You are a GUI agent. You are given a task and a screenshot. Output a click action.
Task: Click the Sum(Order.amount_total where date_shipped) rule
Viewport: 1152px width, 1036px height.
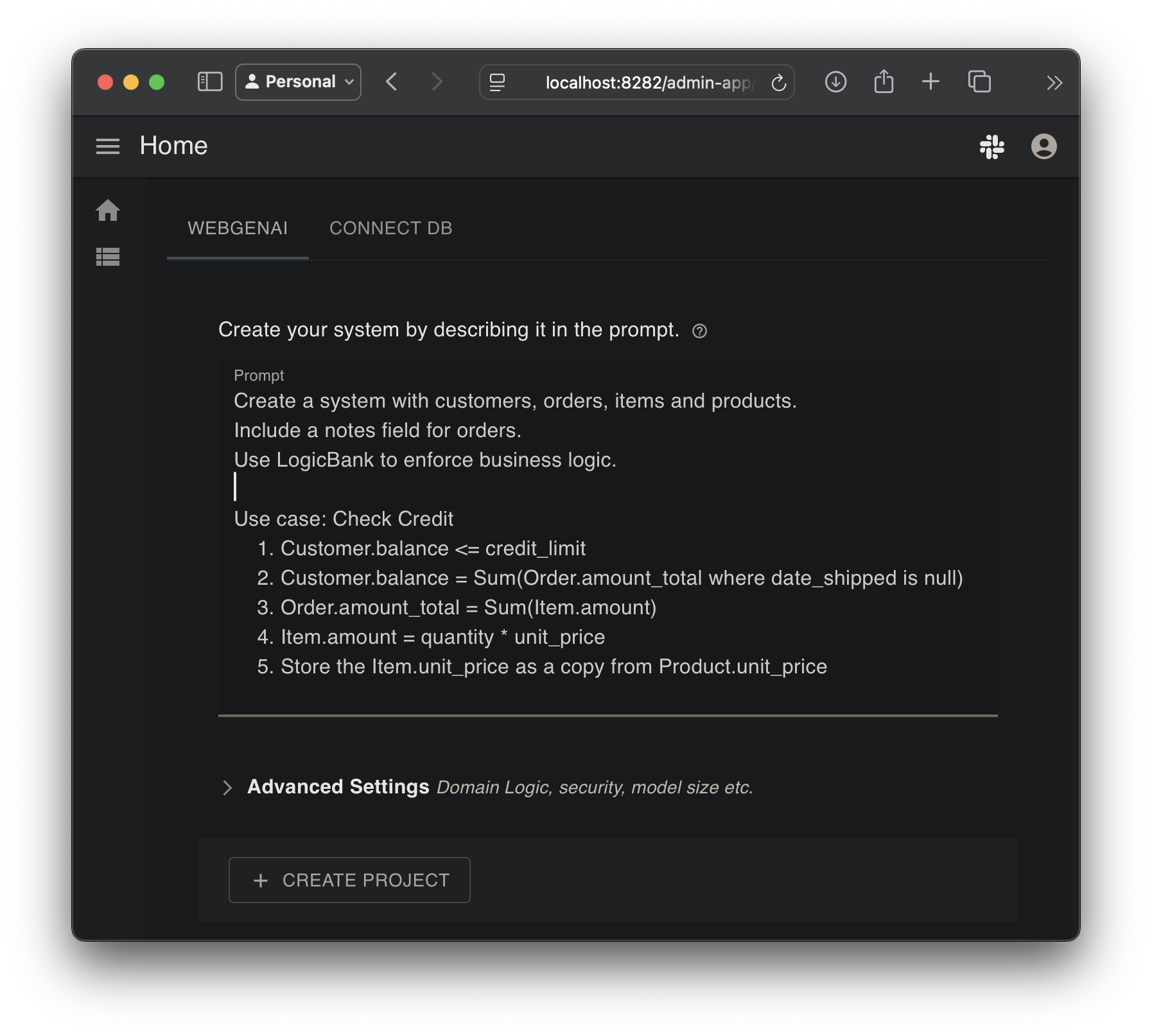pos(622,578)
